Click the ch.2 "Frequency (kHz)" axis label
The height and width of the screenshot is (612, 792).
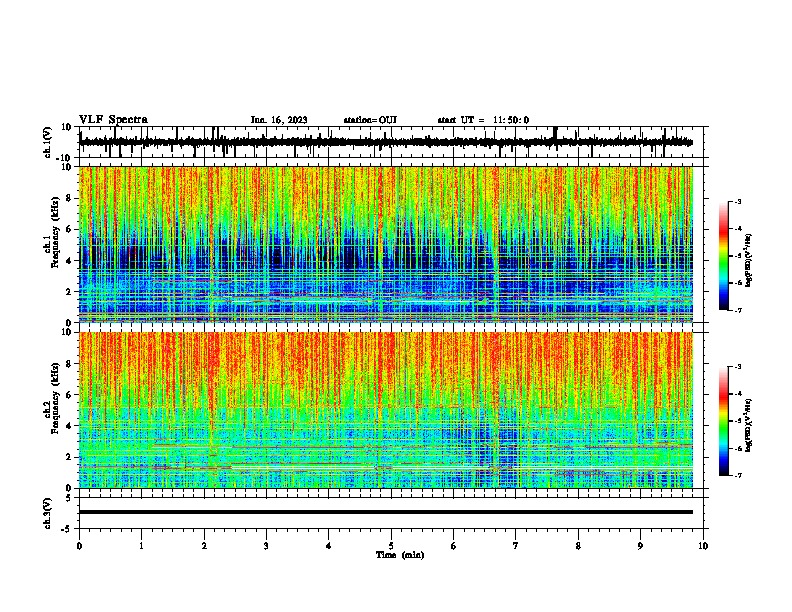55,398
